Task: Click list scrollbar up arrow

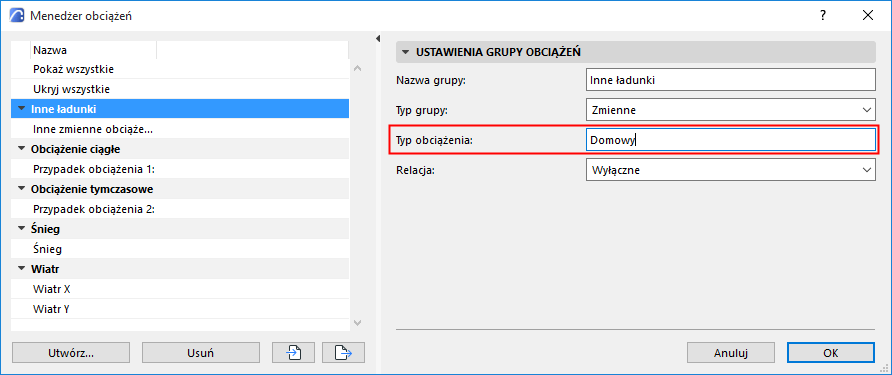Action: [357, 68]
